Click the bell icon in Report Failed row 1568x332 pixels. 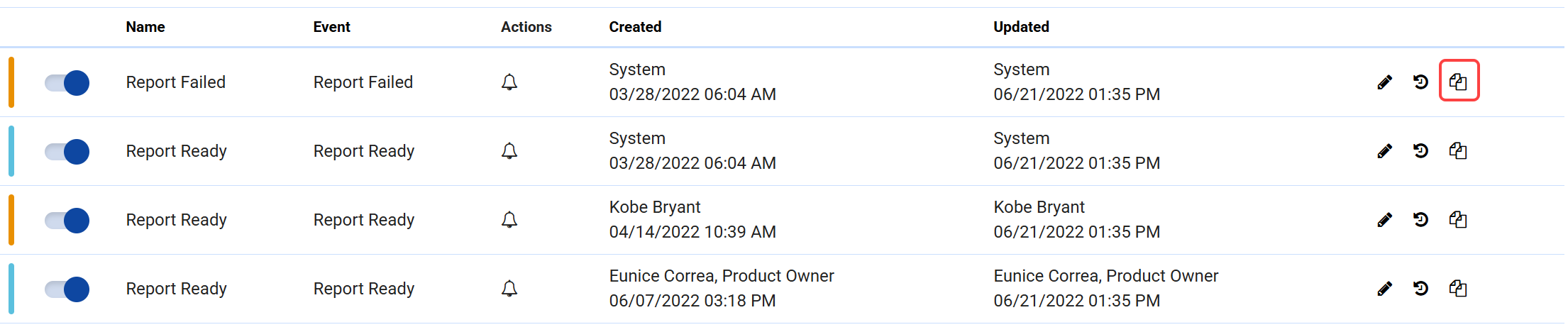click(509, 82)
